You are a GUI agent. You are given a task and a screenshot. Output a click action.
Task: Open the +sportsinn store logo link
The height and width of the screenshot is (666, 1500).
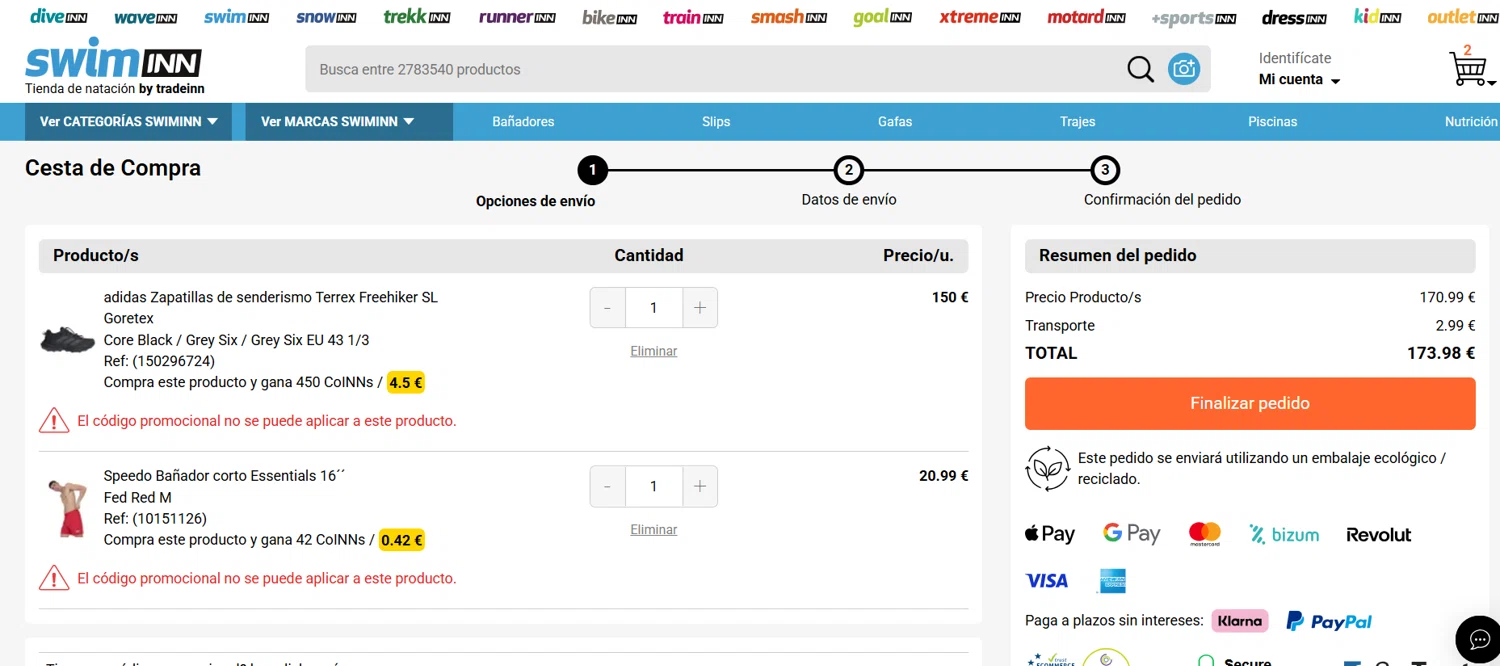1193,18
